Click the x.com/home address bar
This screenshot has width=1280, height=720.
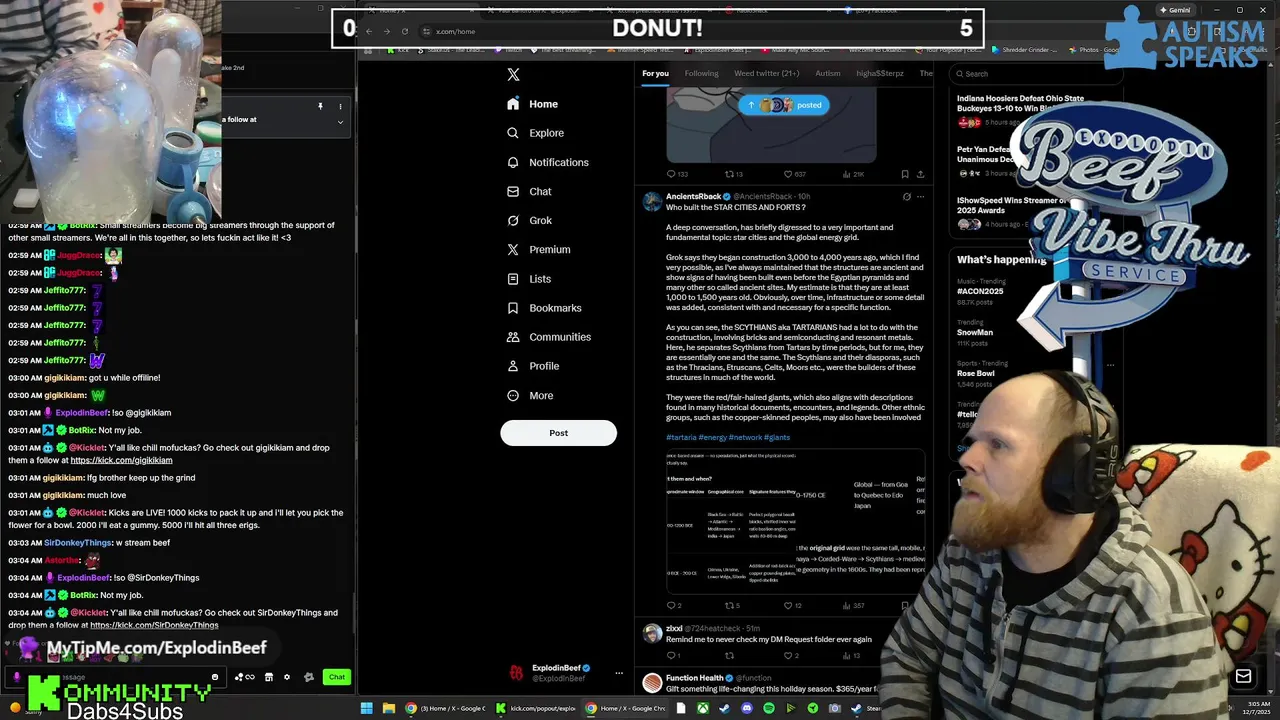click(455, 31)
